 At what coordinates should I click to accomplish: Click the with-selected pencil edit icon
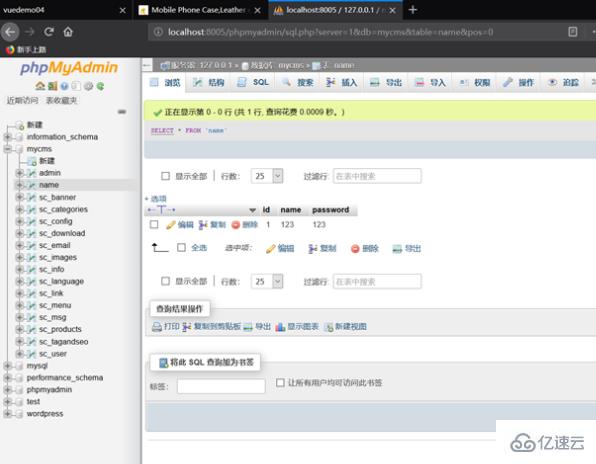coord(270,249)
